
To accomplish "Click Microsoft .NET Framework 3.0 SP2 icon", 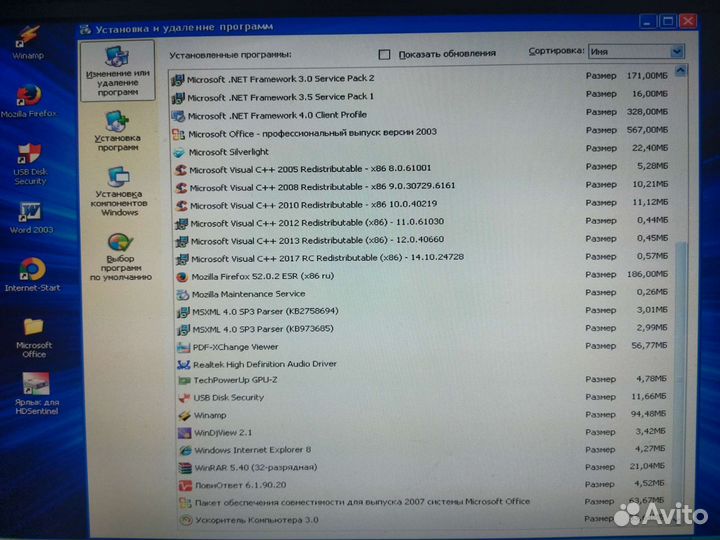I will pos(177,80).
